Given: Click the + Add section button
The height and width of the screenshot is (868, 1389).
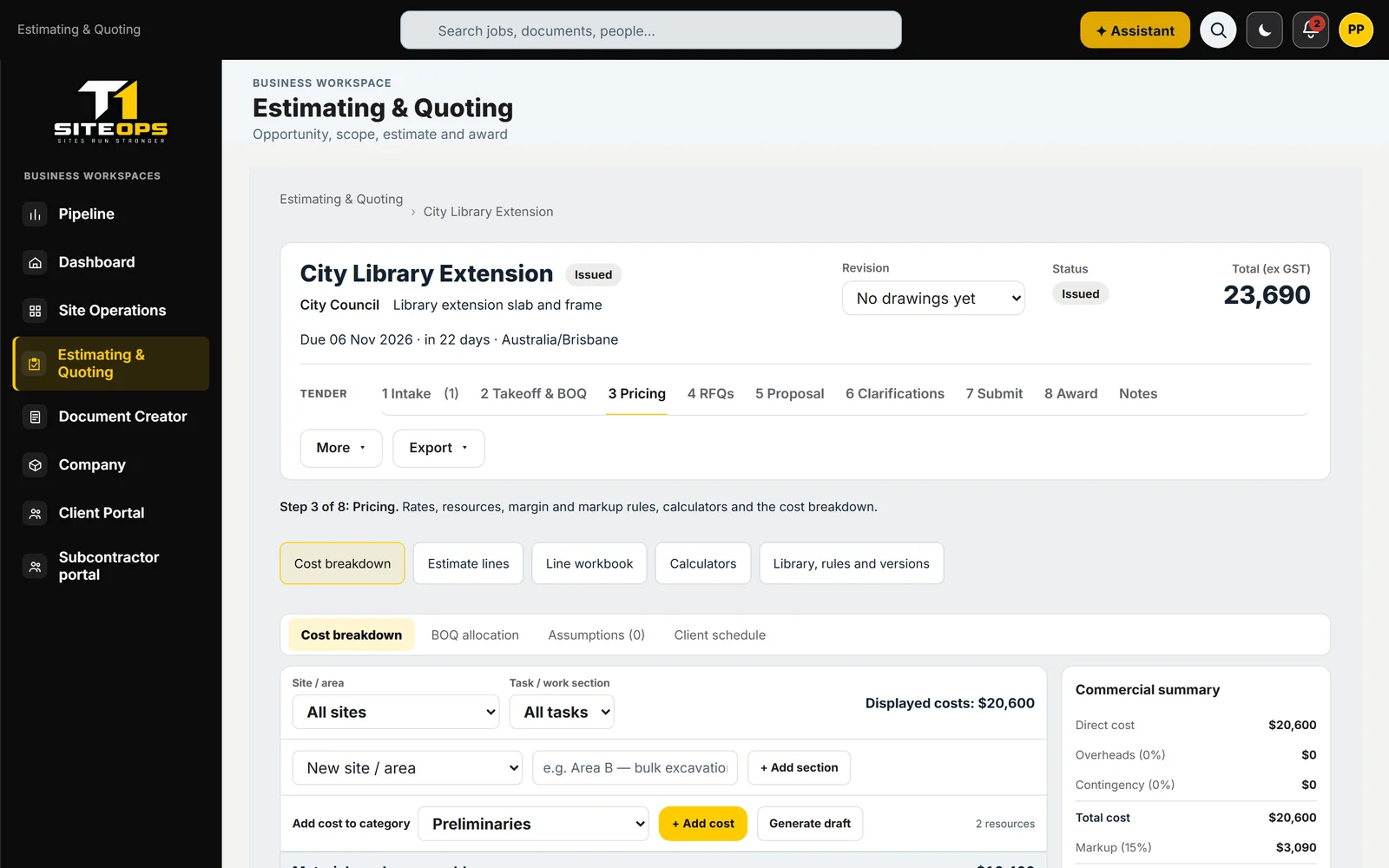Looking at the screenshot, I should 799,768.
